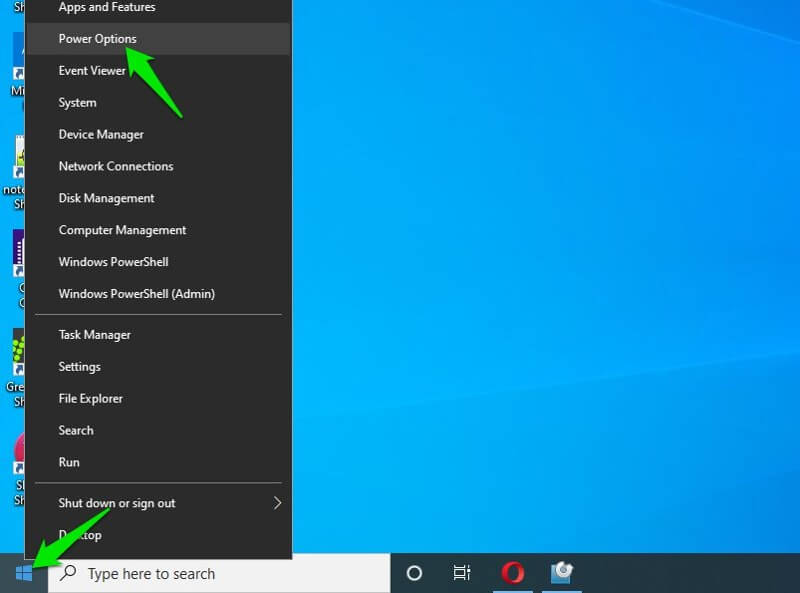Expand Shut down or sign out submenu
This screenshot has height=593, width=800.
[x=158, y=503]
